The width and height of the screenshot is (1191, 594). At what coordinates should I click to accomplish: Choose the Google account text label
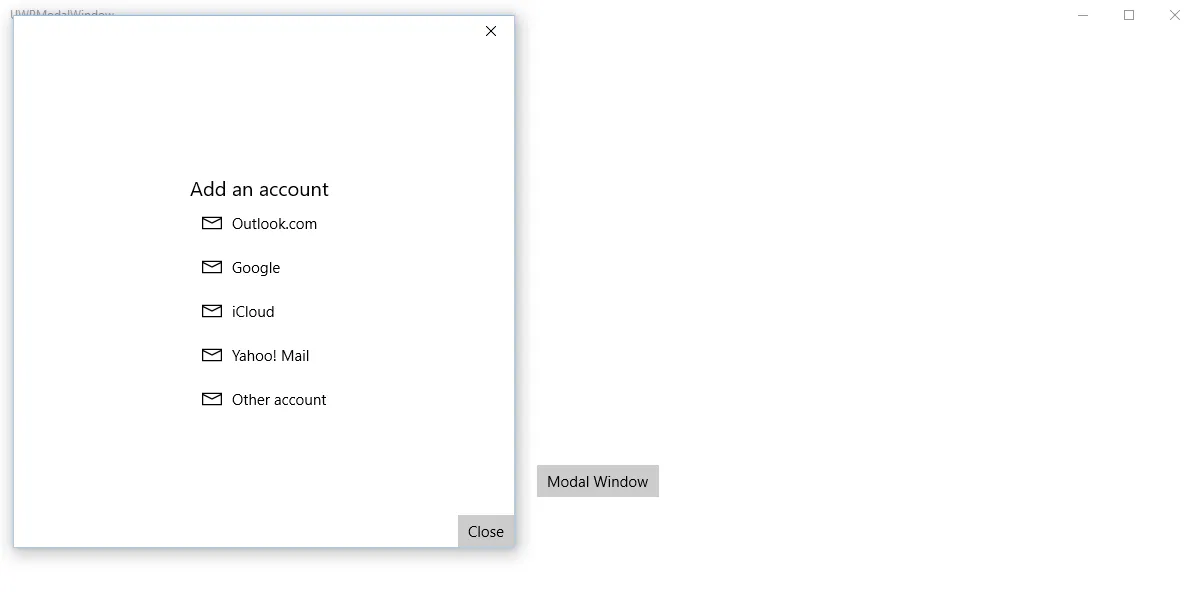[x=256, y=268]
